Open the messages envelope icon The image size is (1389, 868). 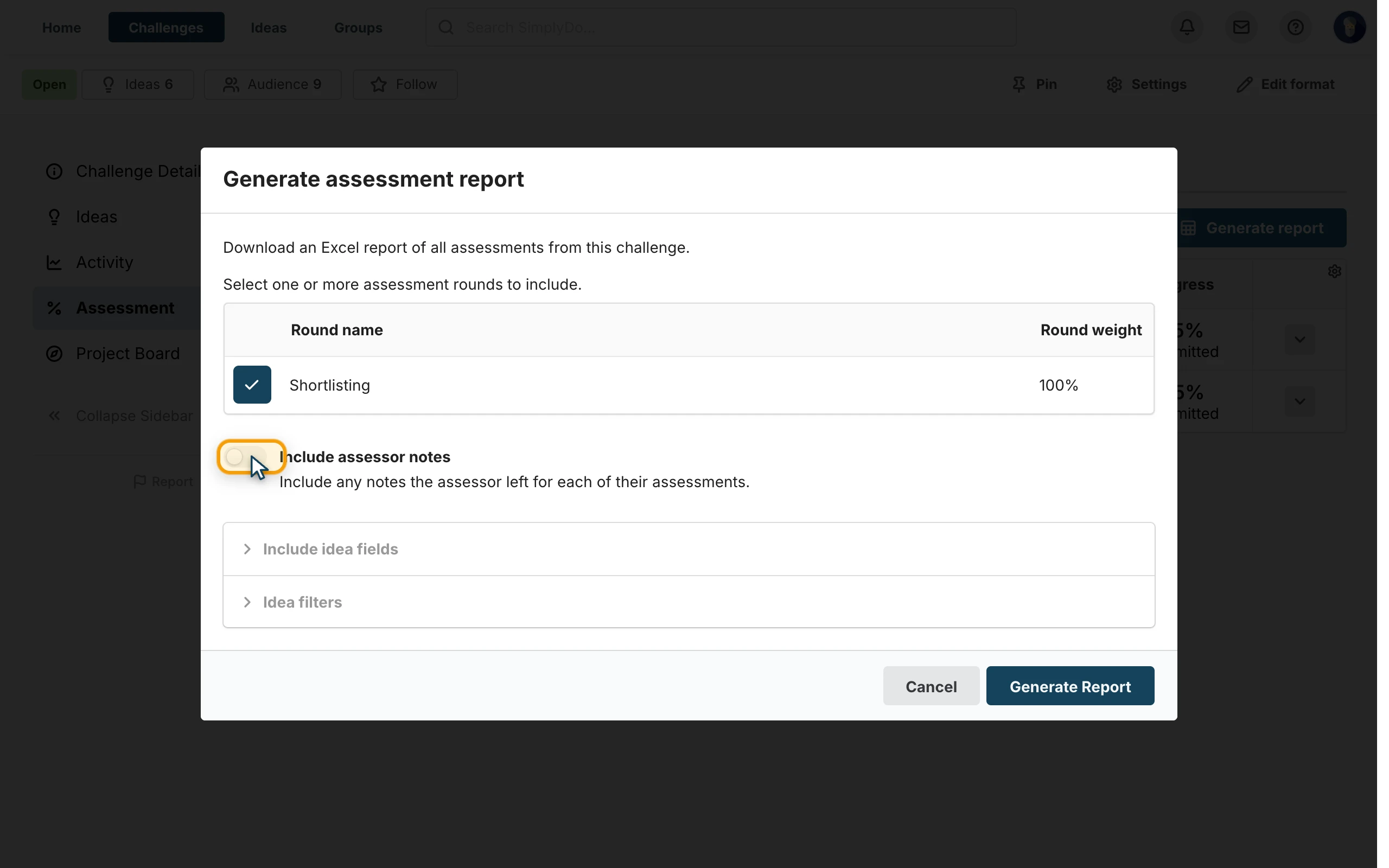[x=1241, y=27]
